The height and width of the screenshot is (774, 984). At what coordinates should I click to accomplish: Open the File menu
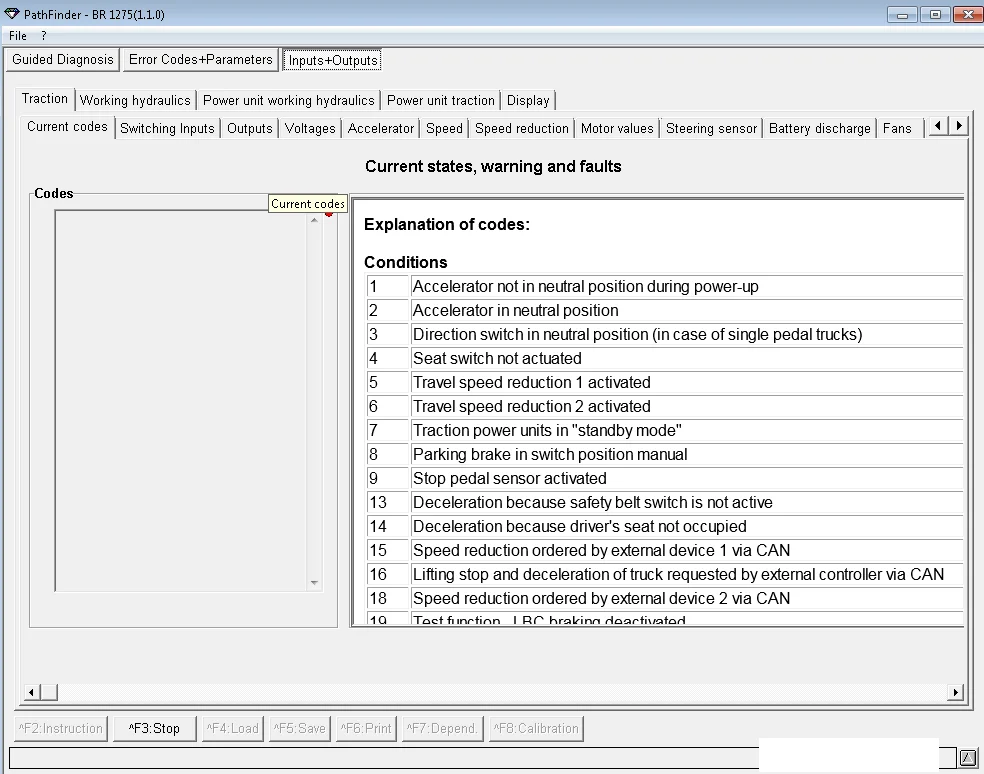click(x=17, y=35)
